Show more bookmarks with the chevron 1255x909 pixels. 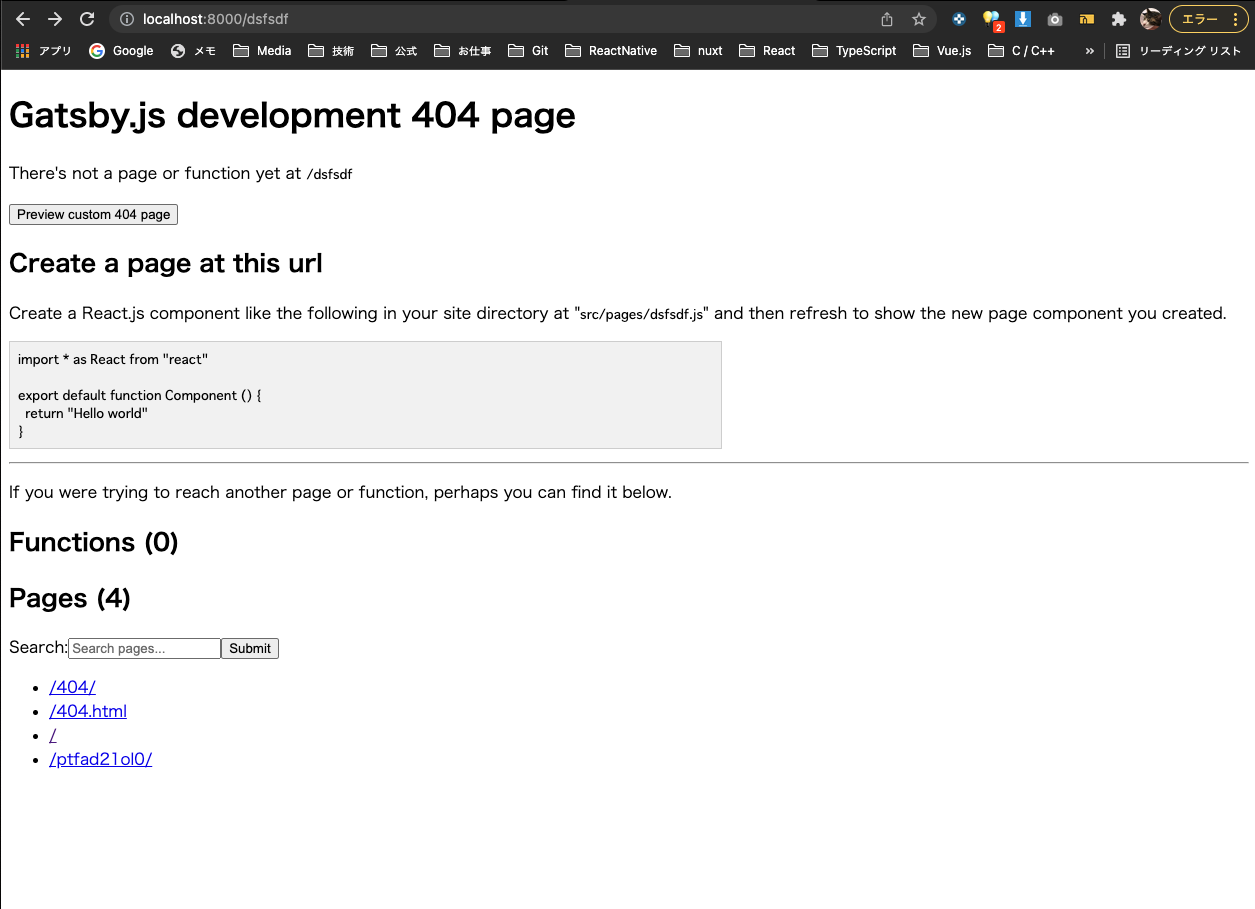[x=1090, y=51]
